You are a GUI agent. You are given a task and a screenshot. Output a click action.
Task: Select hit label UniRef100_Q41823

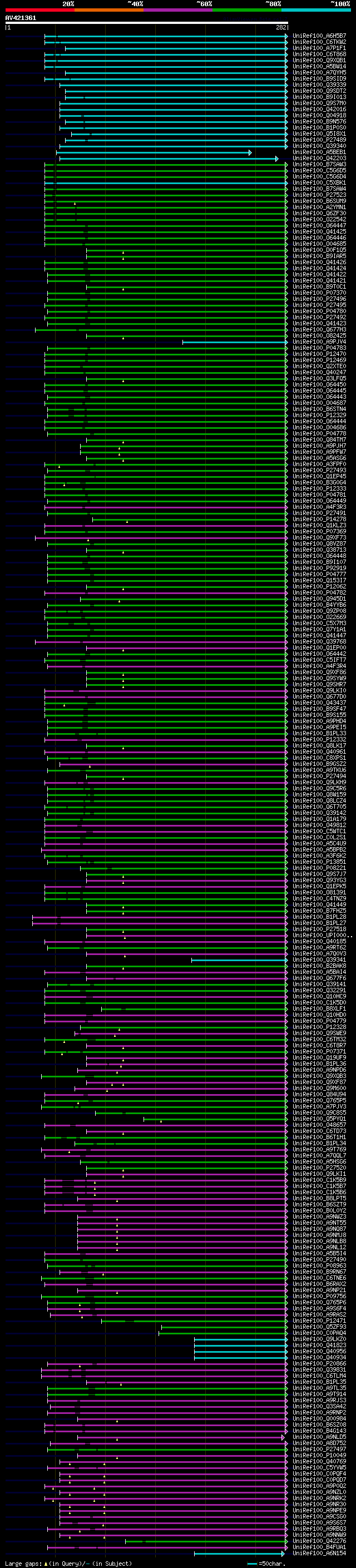[x=319, y=1344]
